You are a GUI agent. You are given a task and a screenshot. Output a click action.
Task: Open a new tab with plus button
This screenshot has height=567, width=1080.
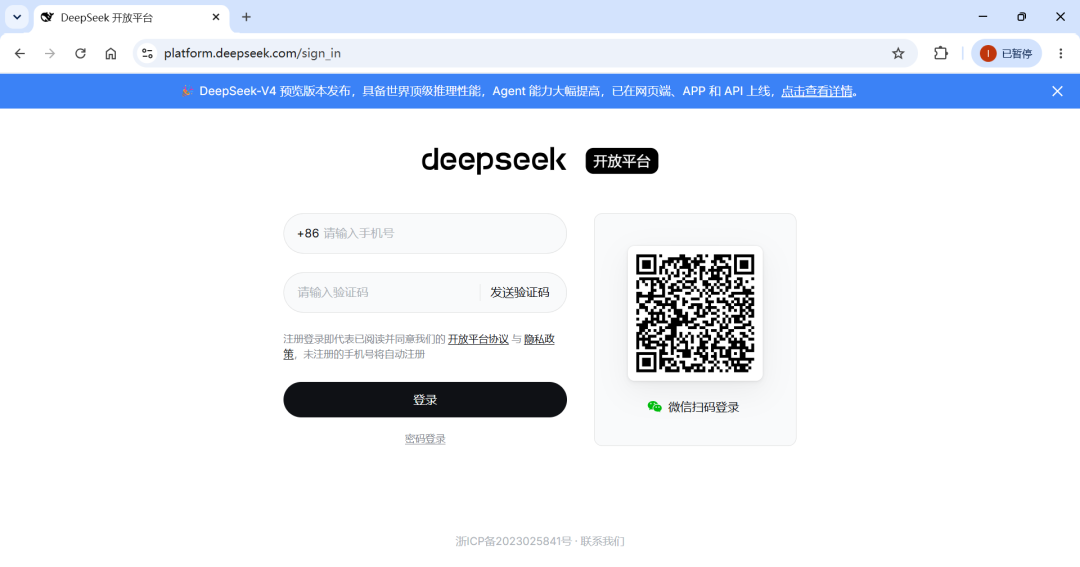tap(246, 17)
